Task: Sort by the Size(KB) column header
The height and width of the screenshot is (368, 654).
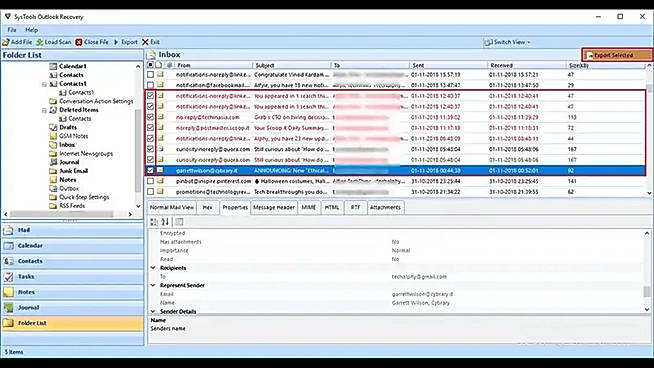Action: click(x=606, y=65)
